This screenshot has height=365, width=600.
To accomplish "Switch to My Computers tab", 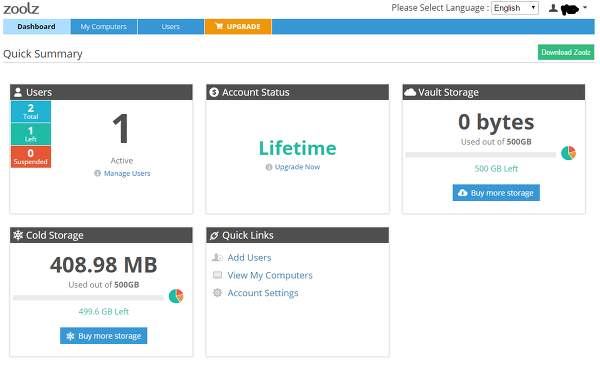I will (103, 26).
